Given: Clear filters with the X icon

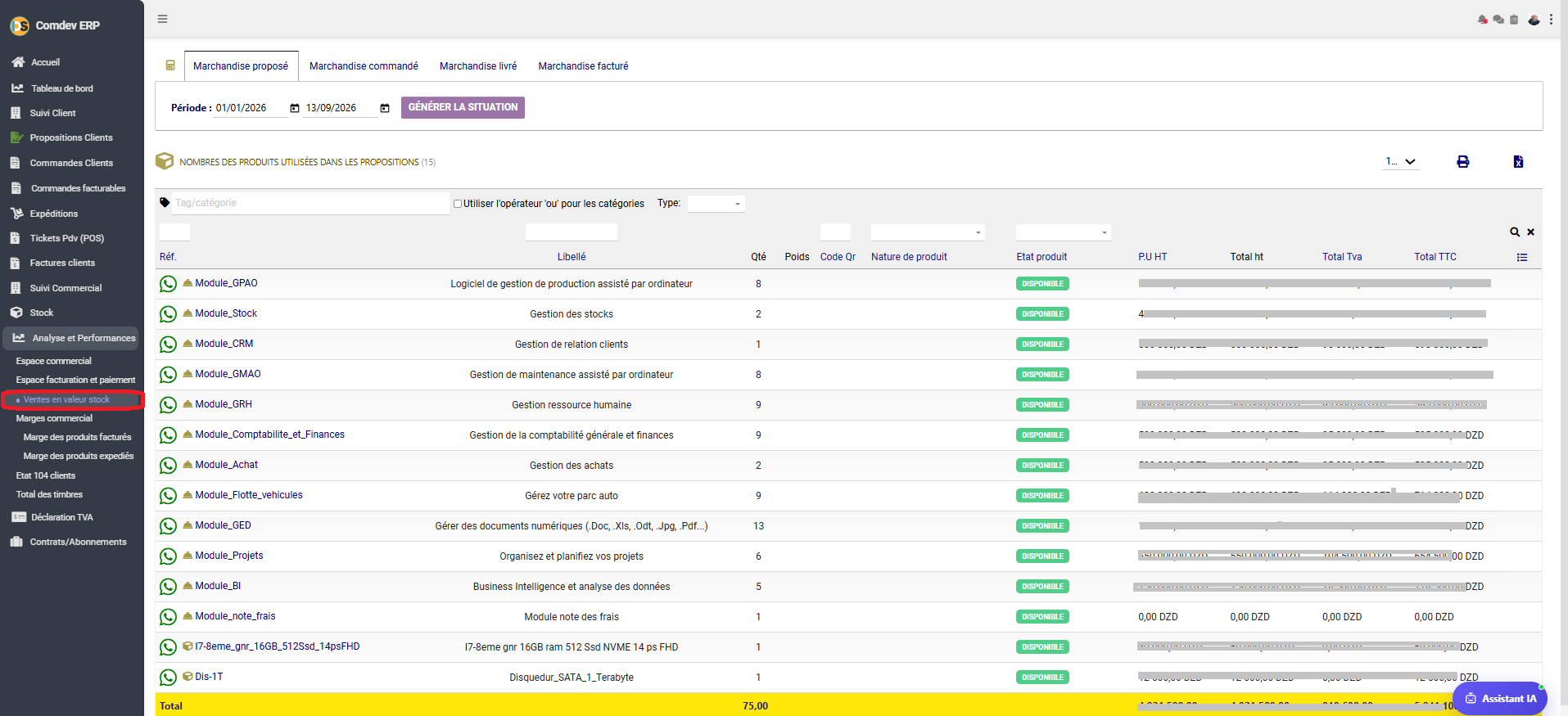Looking at the screenshot, I should click(x=1530, y=232).
